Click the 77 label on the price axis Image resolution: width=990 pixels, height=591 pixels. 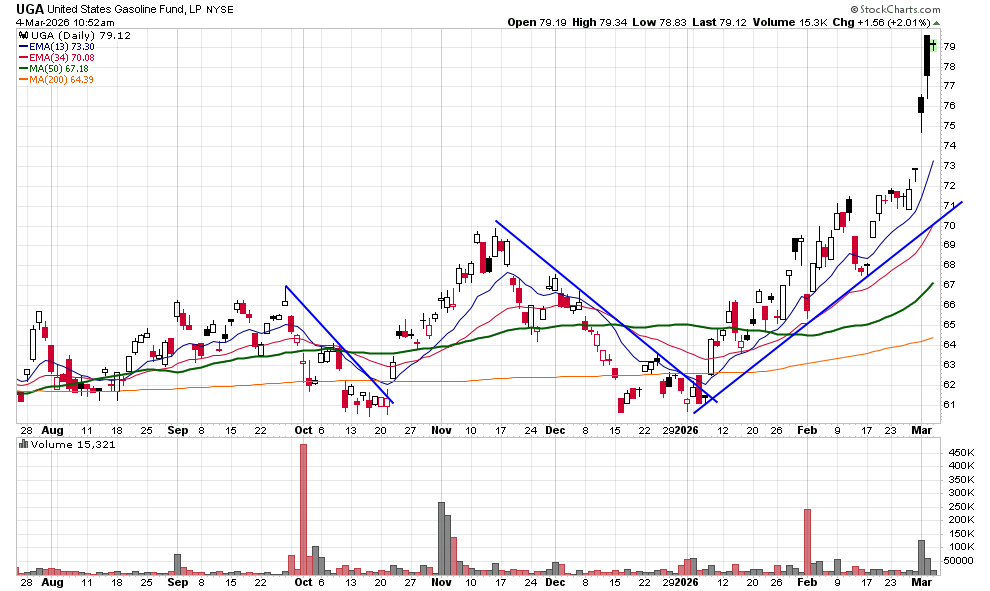click(x=950, y=85)
